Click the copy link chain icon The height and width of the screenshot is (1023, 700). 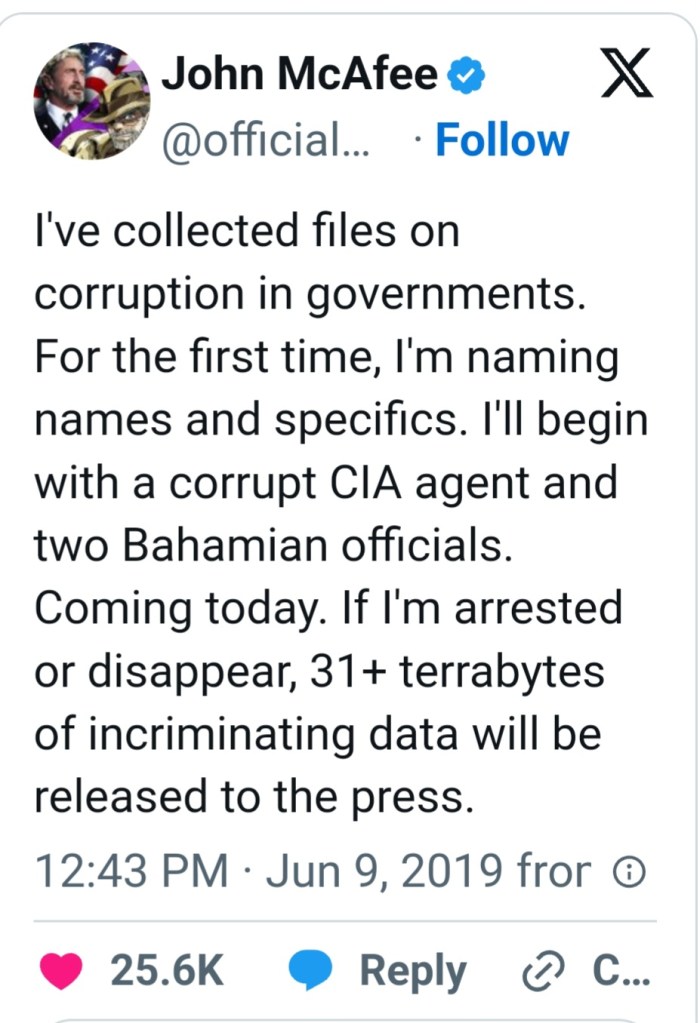tap(545, 972)
